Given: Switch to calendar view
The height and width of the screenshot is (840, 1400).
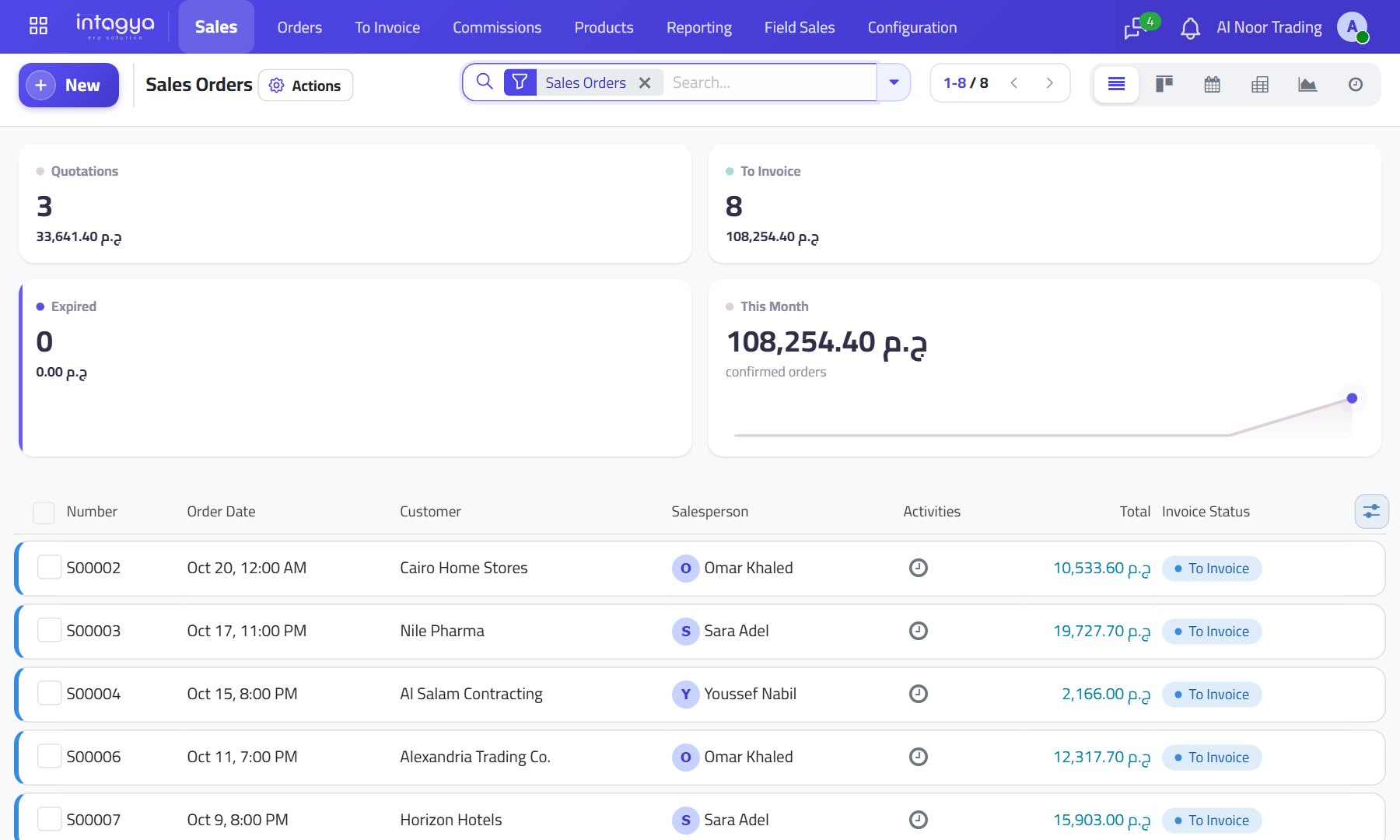Looking at the screenshot, I should (1212, 84).
